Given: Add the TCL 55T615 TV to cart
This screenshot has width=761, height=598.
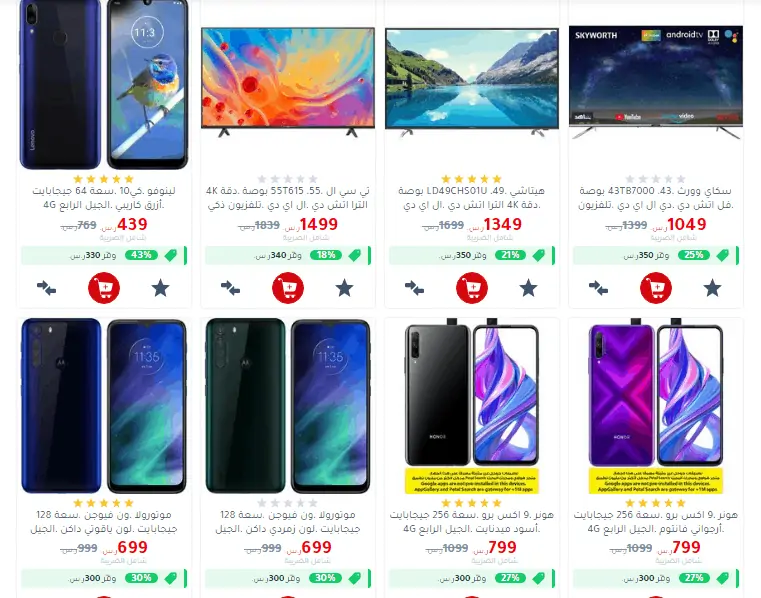Looking at the screenshot, I should (x=288, y=288).
